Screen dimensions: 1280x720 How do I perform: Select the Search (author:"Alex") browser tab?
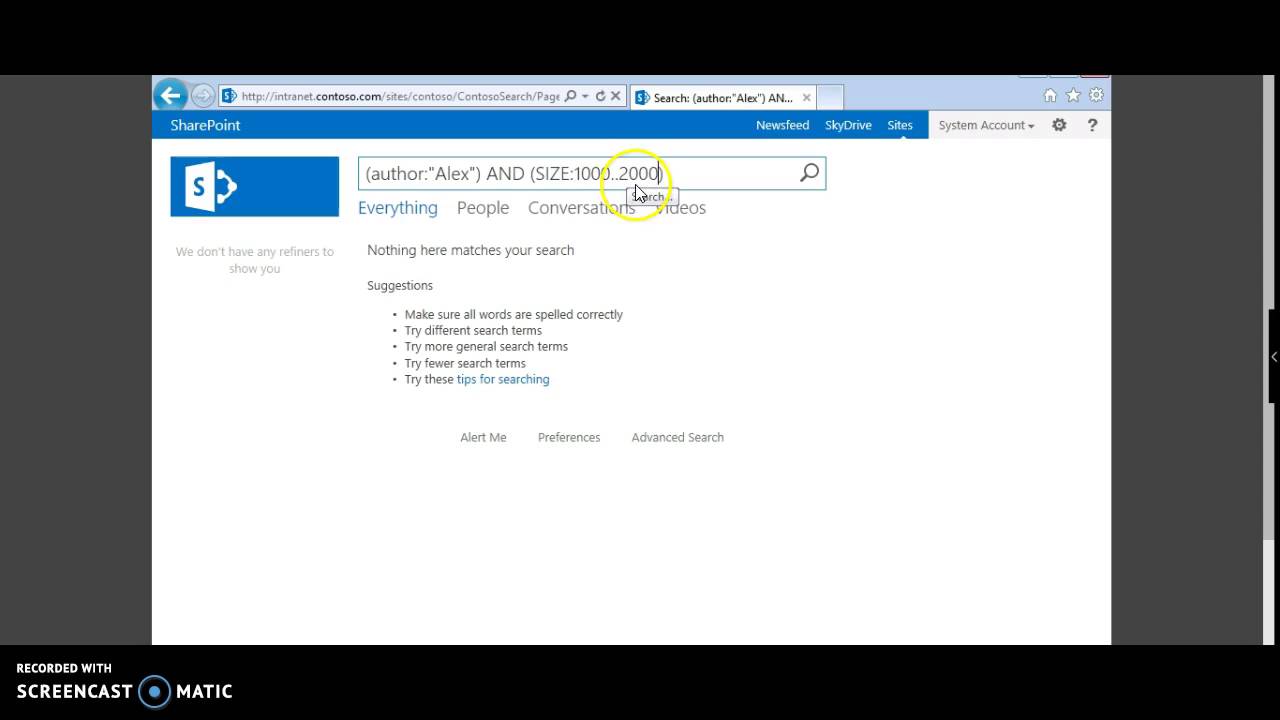[x=722, y=97]
